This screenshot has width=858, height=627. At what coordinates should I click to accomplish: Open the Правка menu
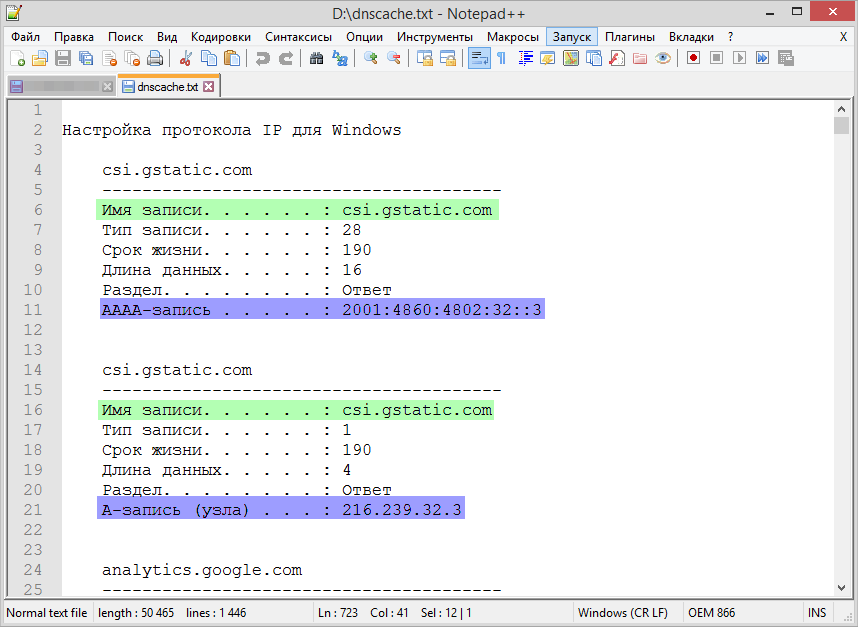point(74,37)
